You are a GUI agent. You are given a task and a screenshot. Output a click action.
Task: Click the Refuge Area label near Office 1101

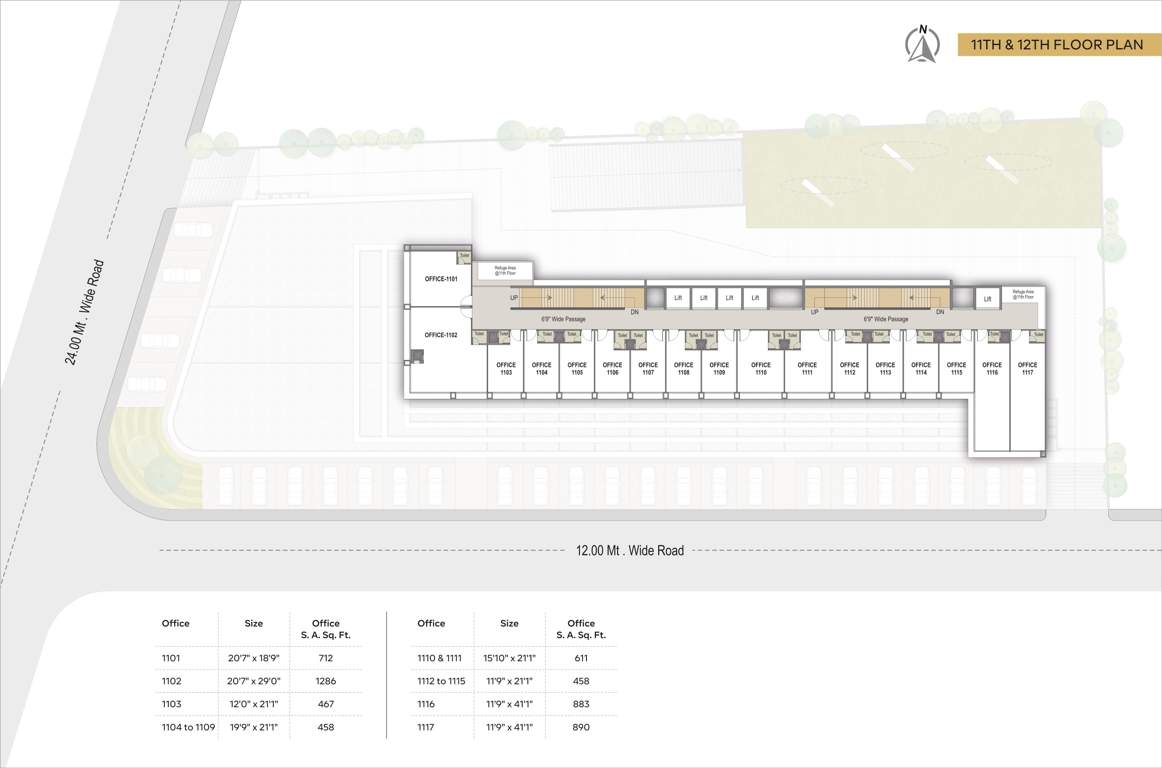[x=505, y=269]
